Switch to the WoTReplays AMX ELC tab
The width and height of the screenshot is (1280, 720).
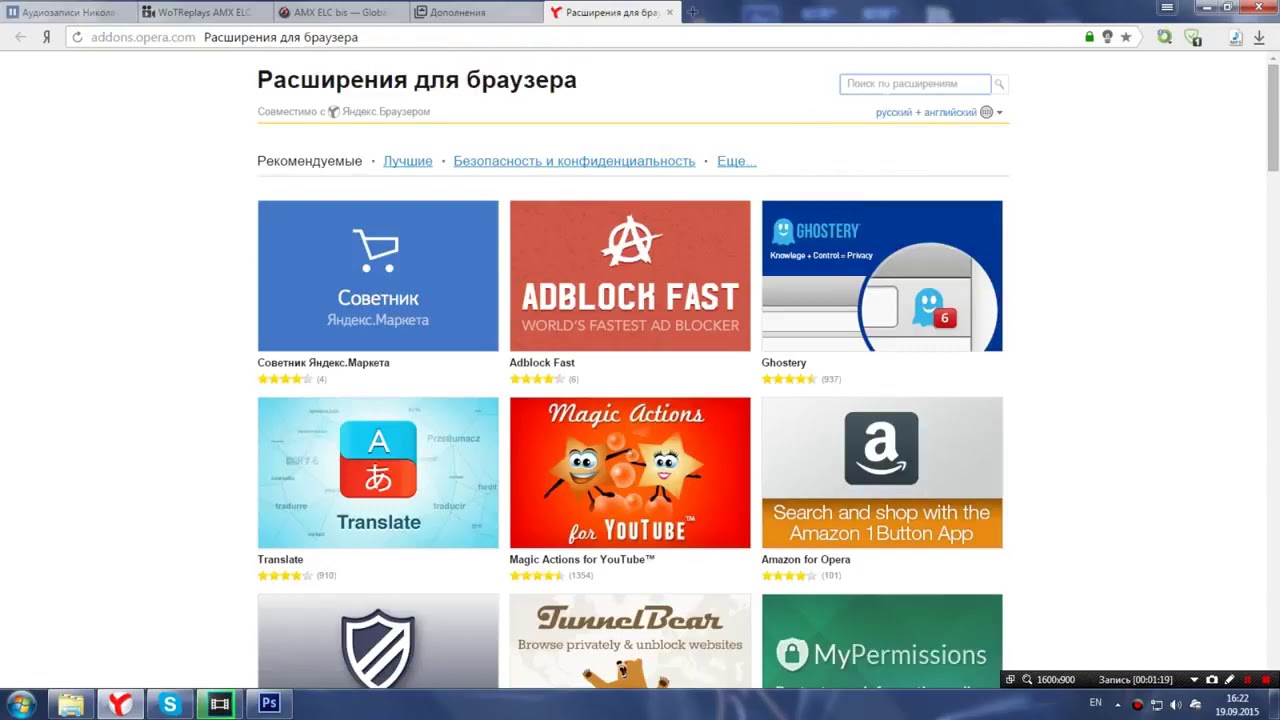tap(204, 12)
